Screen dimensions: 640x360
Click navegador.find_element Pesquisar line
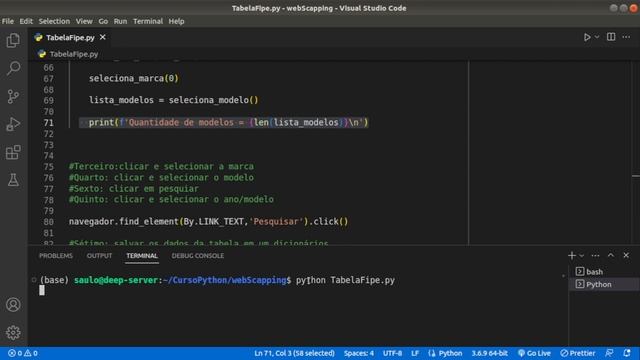(x=208, y=222)
